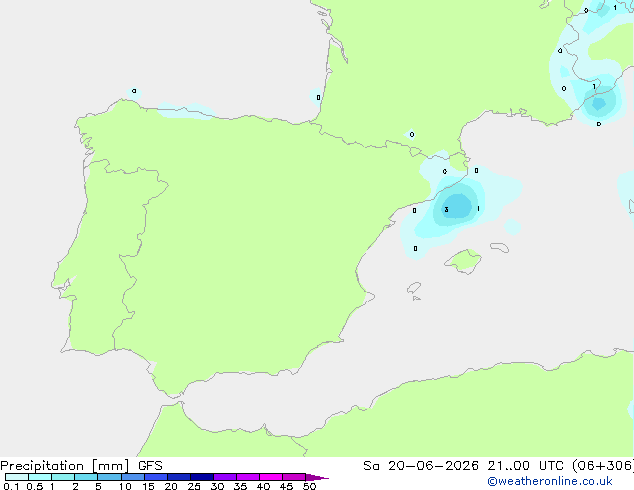
Task: Click the darkest blue precipitation core off Catalonia
Action: [457, 206]
